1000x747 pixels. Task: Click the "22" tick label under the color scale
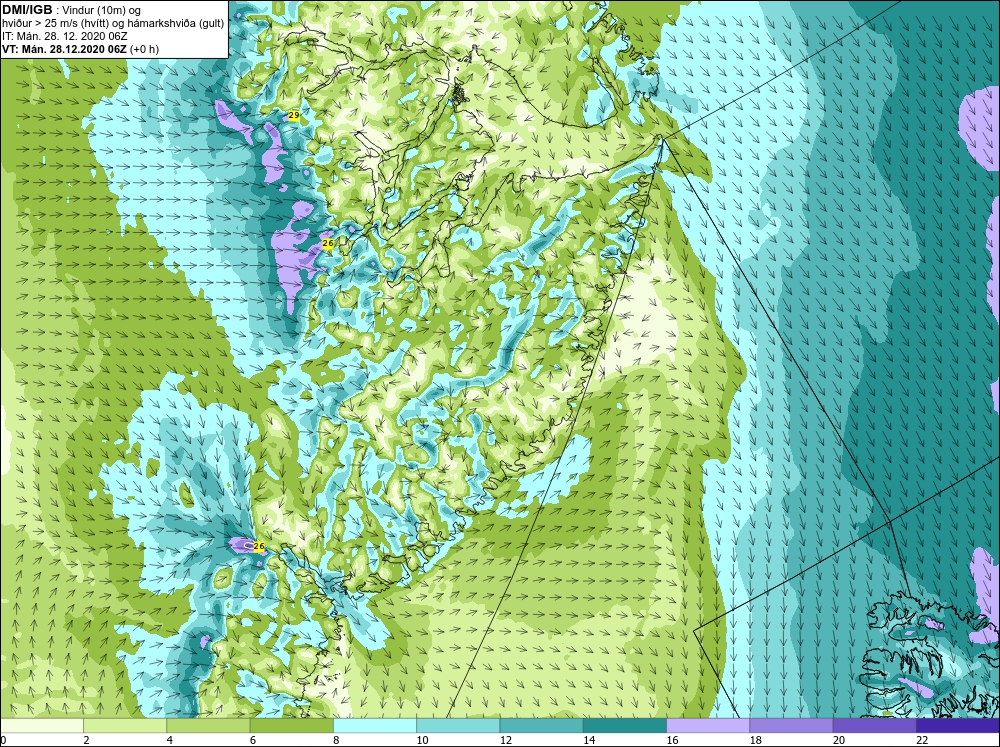(x=922, y=740)
